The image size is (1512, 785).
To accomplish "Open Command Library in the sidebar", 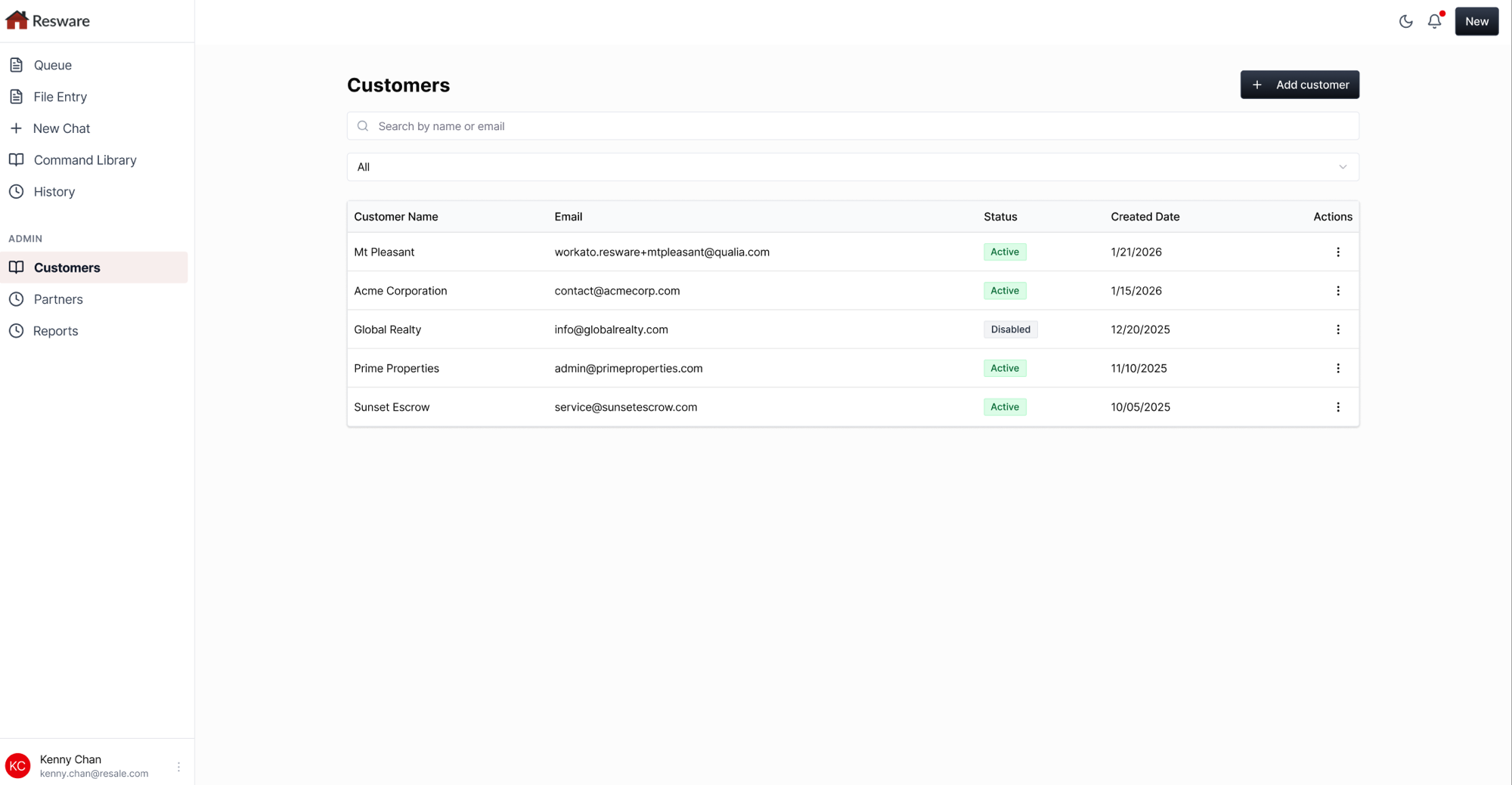I will click(94, 160).
